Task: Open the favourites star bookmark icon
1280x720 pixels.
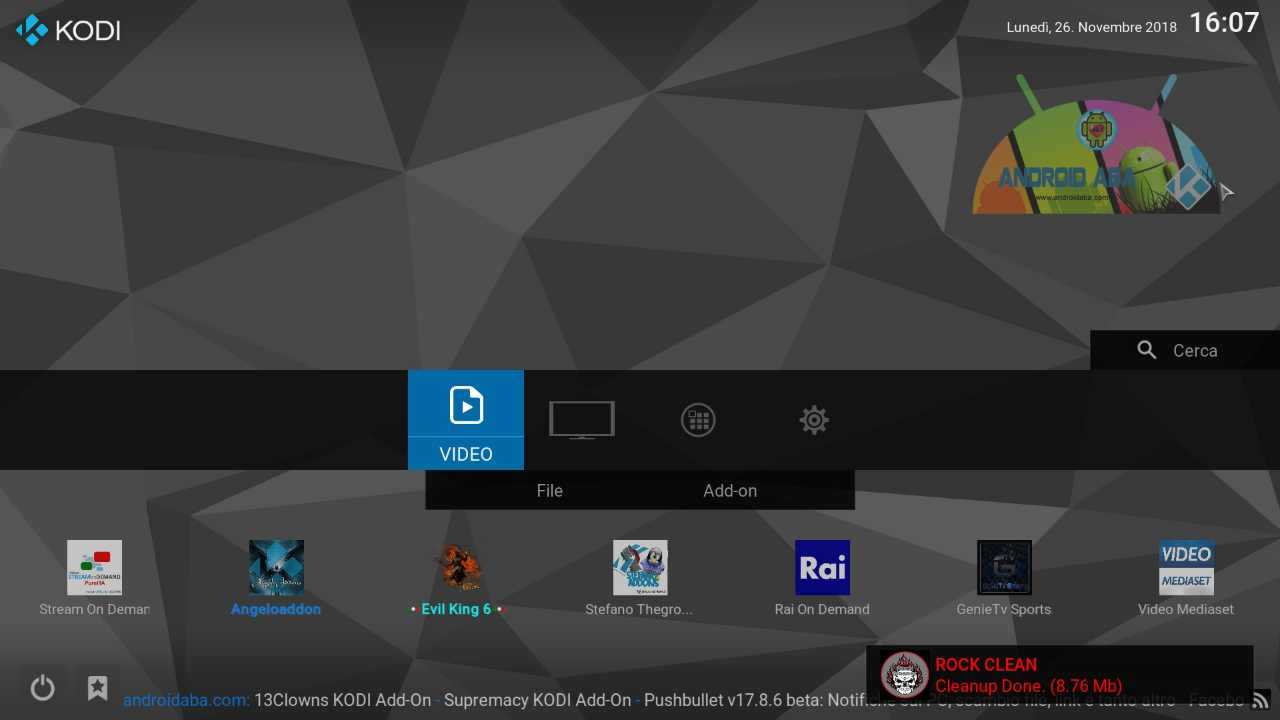Action: (x=97, y=688)
